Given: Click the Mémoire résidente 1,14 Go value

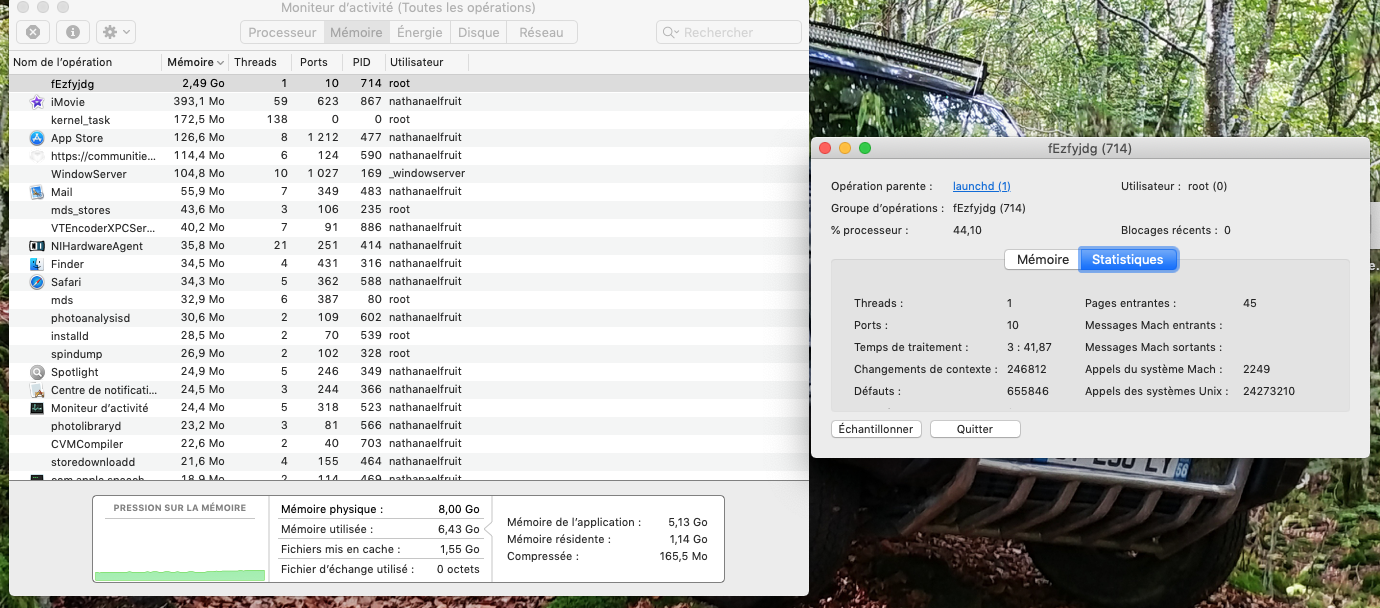Looking at the screenshot, I should pos(688,539).
